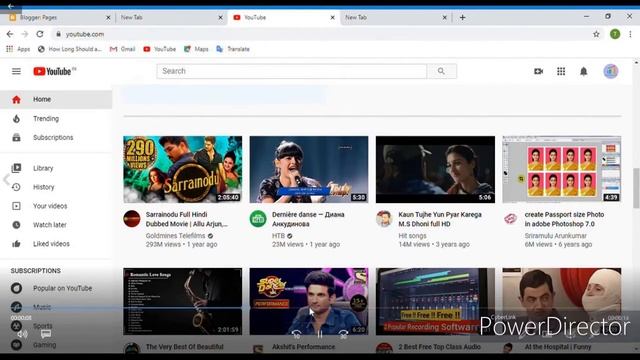Open the 'How Long Should a...' bookmark

[70, 49]
